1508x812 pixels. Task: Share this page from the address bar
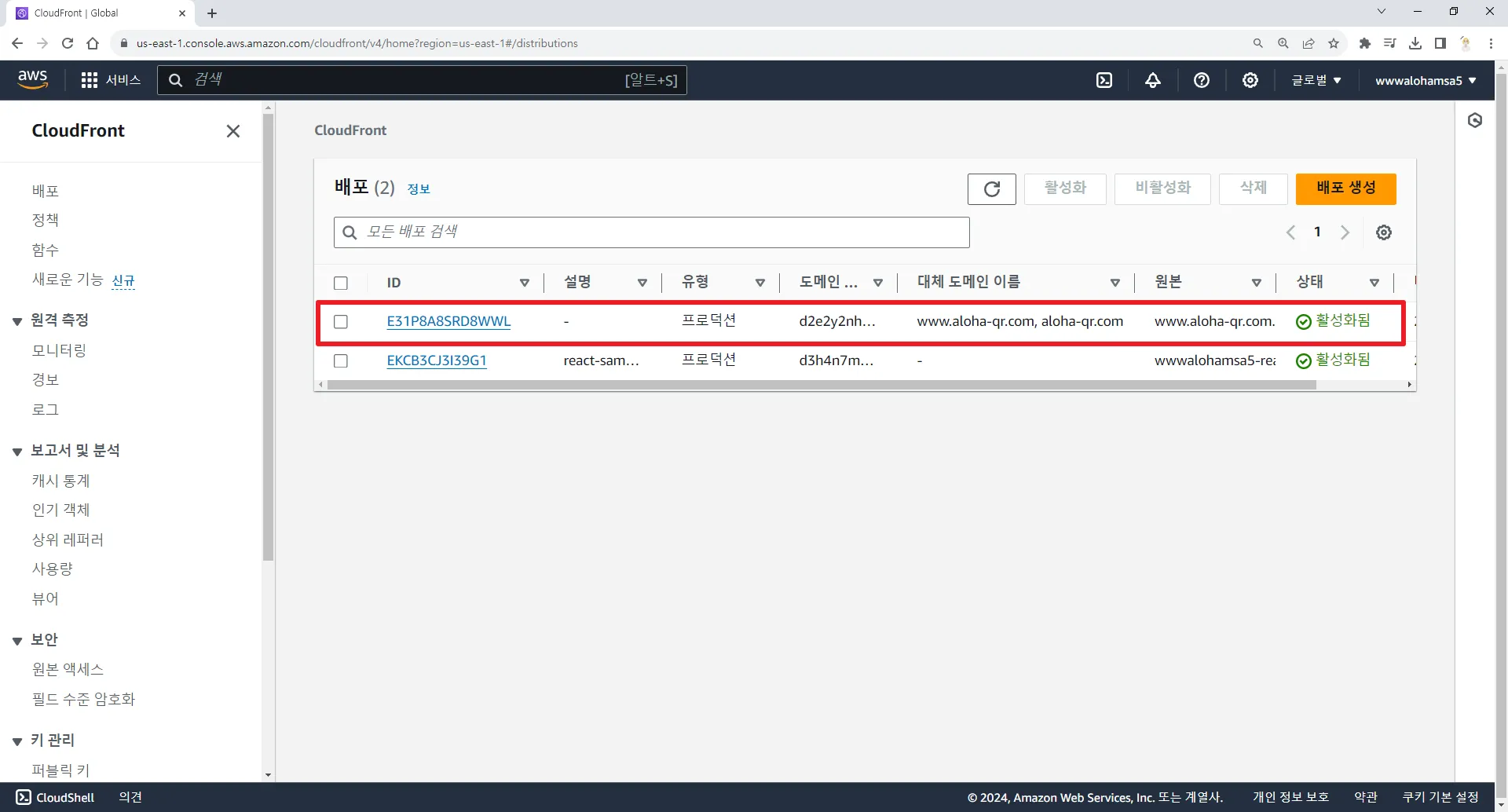[x=1309, y=43]
